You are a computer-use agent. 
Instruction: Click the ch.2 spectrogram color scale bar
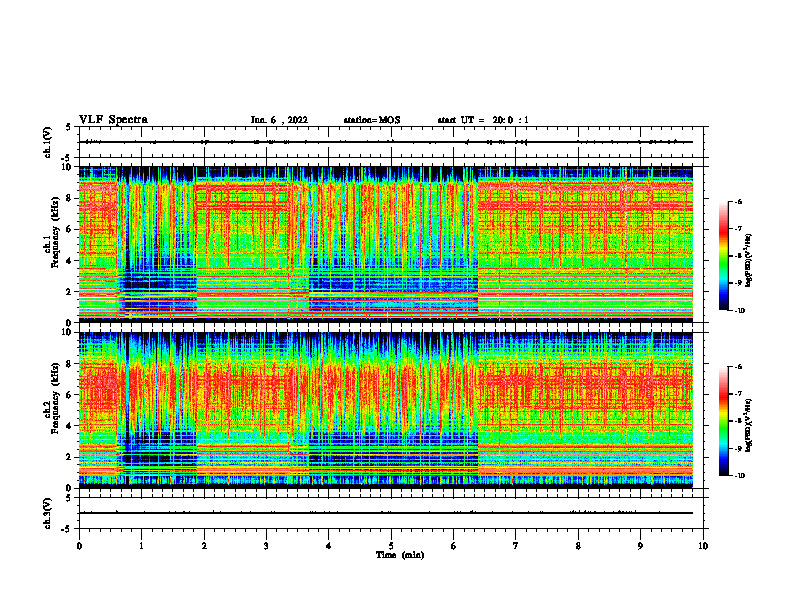(723, 421)
